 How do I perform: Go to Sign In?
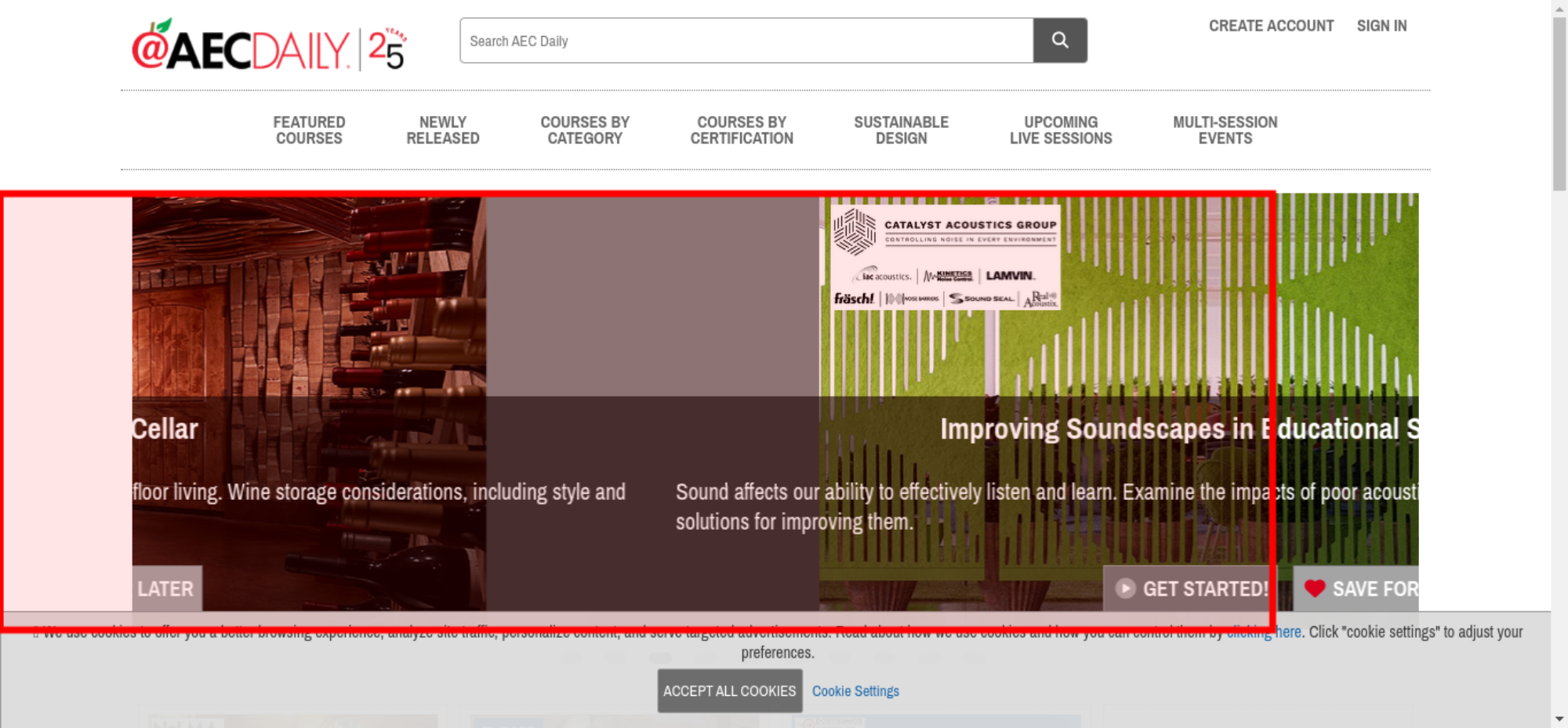tap(1381, 26)
